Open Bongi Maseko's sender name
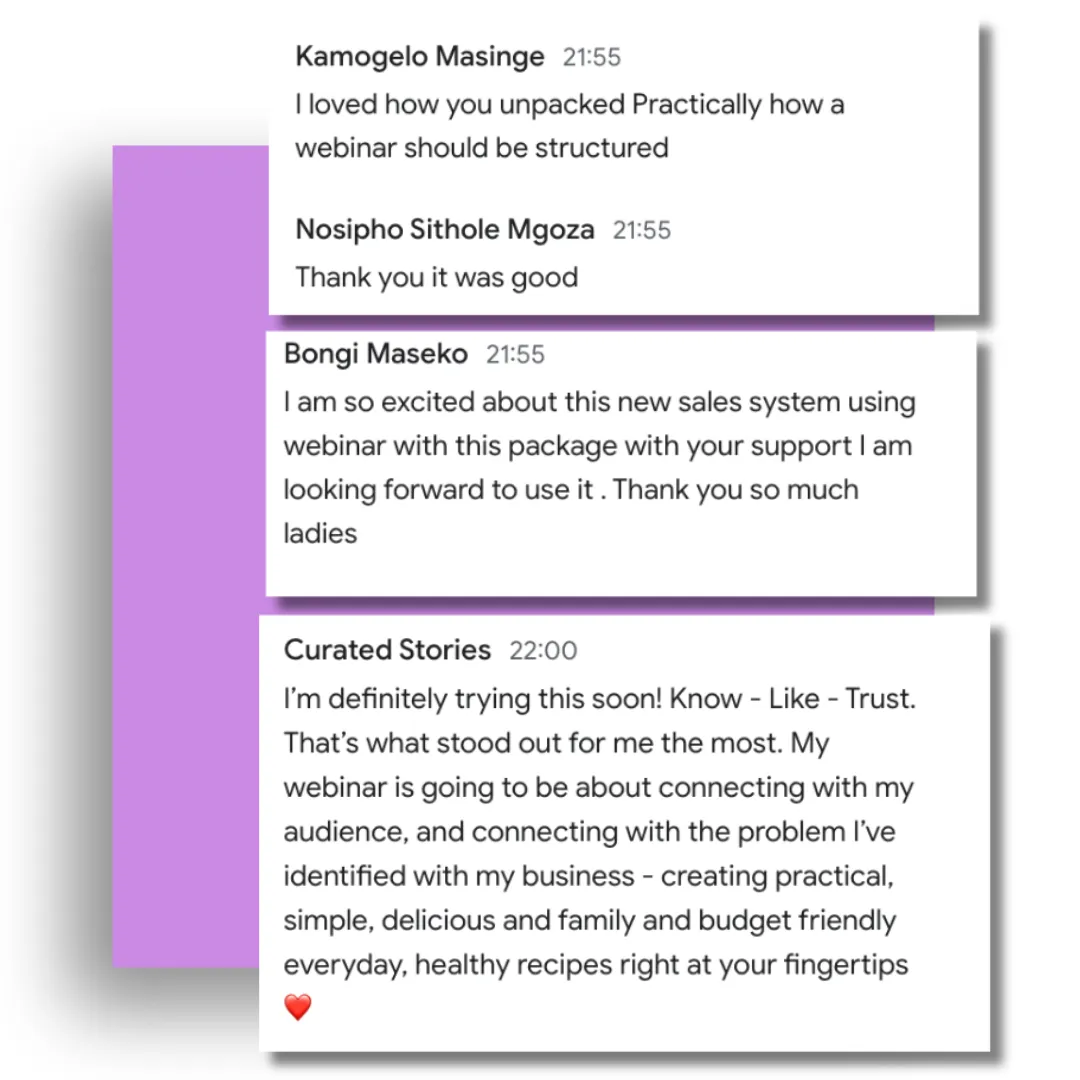 pos(375,353)
